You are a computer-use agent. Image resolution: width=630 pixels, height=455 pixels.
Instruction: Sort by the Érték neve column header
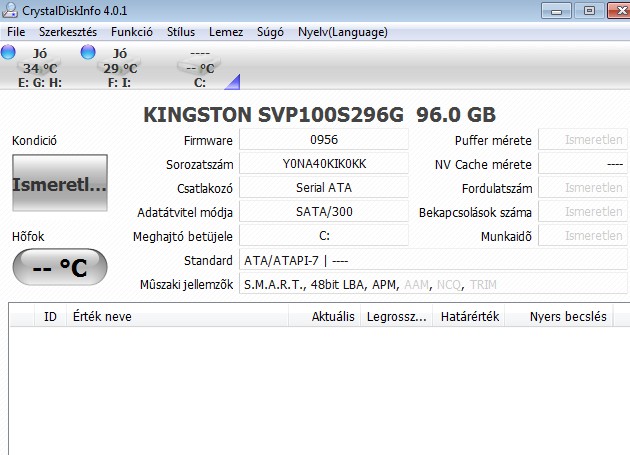tap(177, 316)
